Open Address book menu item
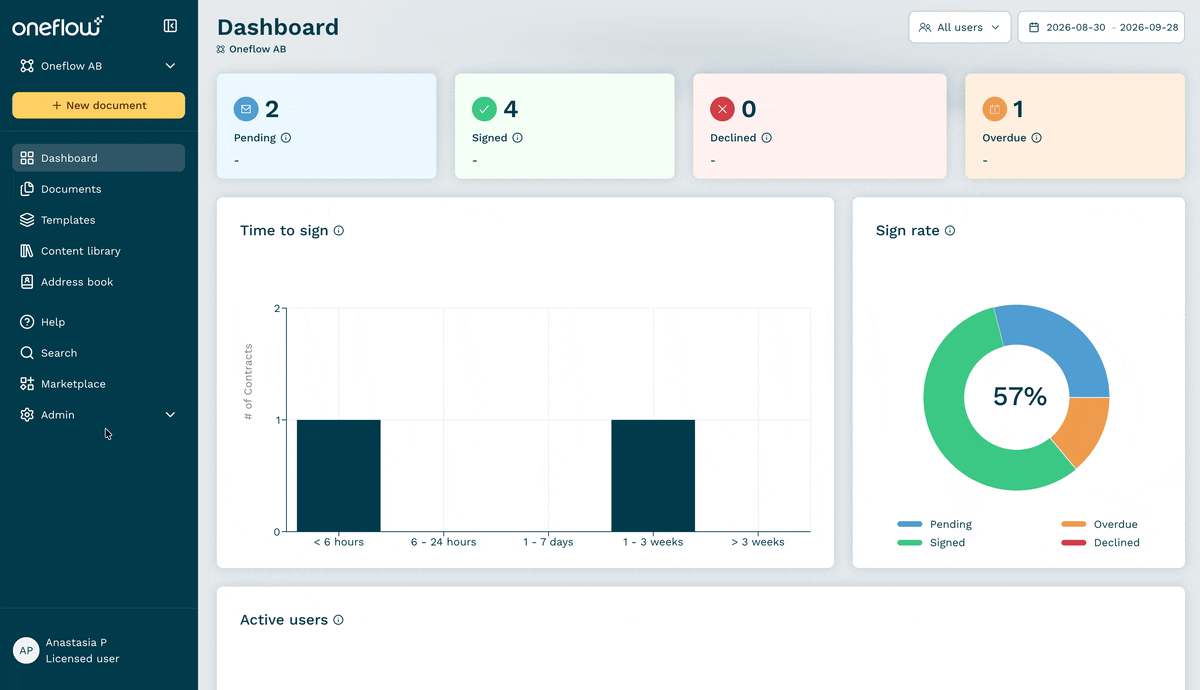This screenshot has width=1200, height=690. tap(98, 282)
